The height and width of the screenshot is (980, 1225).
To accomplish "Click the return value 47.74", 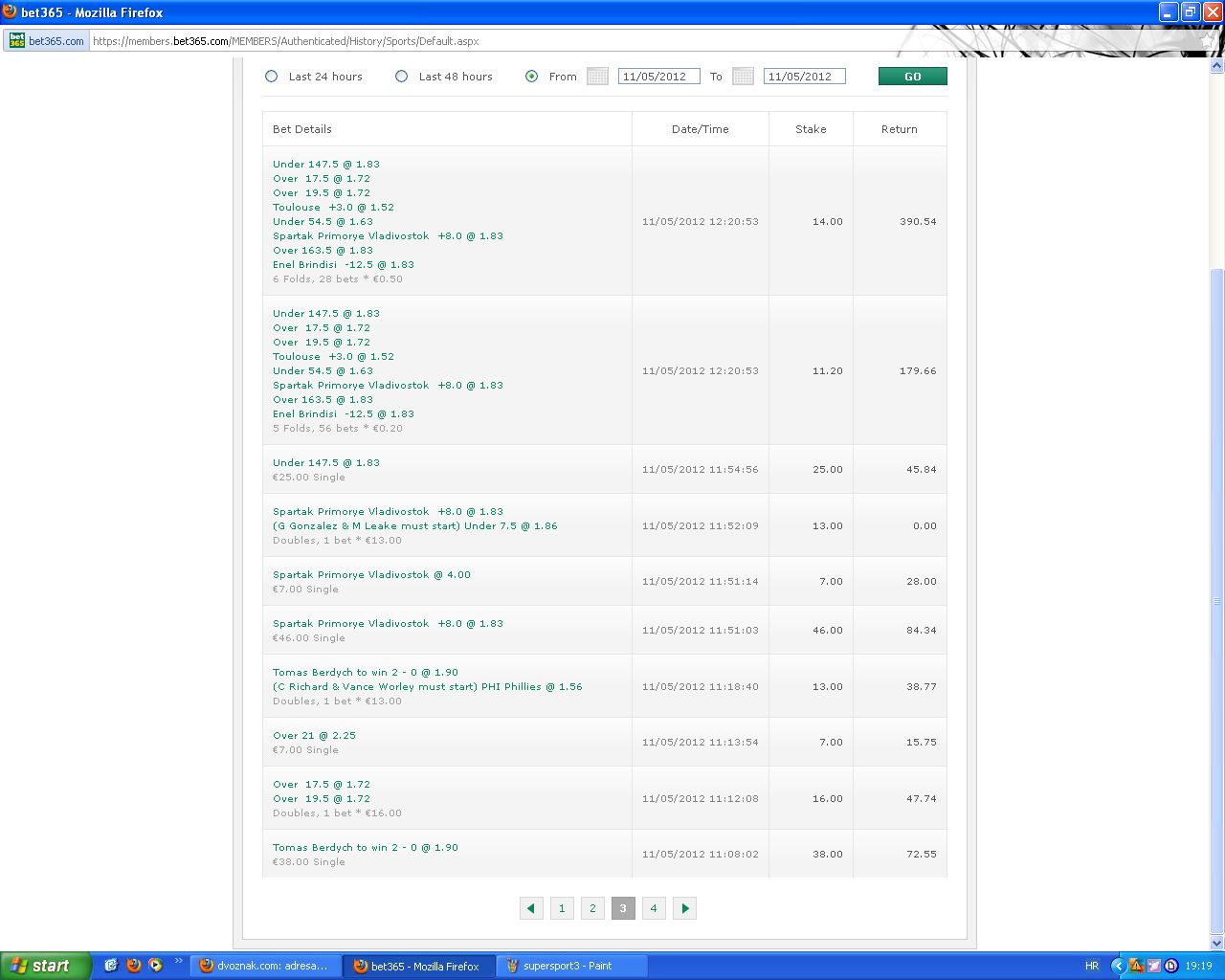I will (x=922, y=799).
